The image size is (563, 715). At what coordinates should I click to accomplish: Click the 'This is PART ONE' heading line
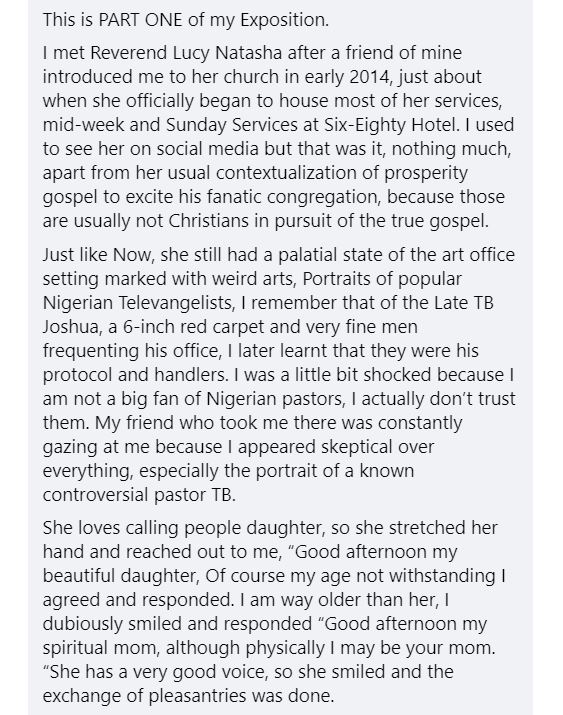point(186,20)
